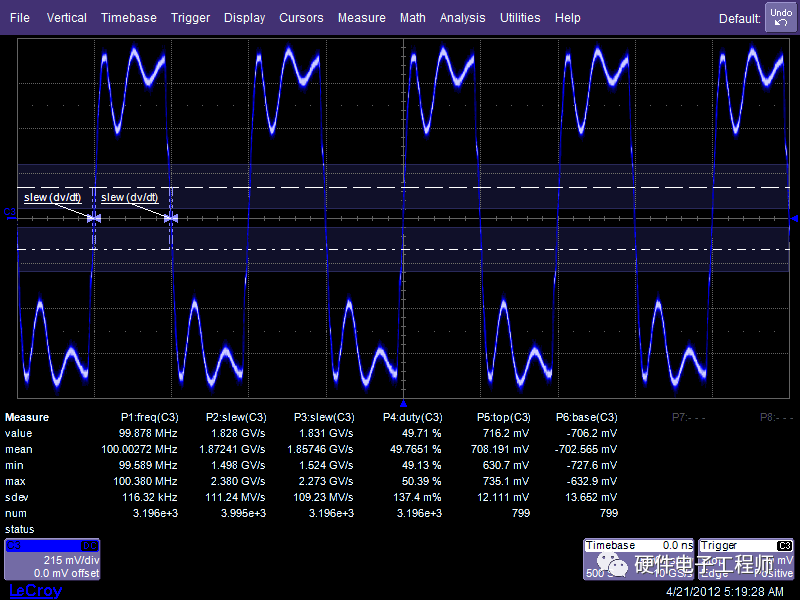
Task: Click the C3 channel ground marker
Action: [9, 214]
